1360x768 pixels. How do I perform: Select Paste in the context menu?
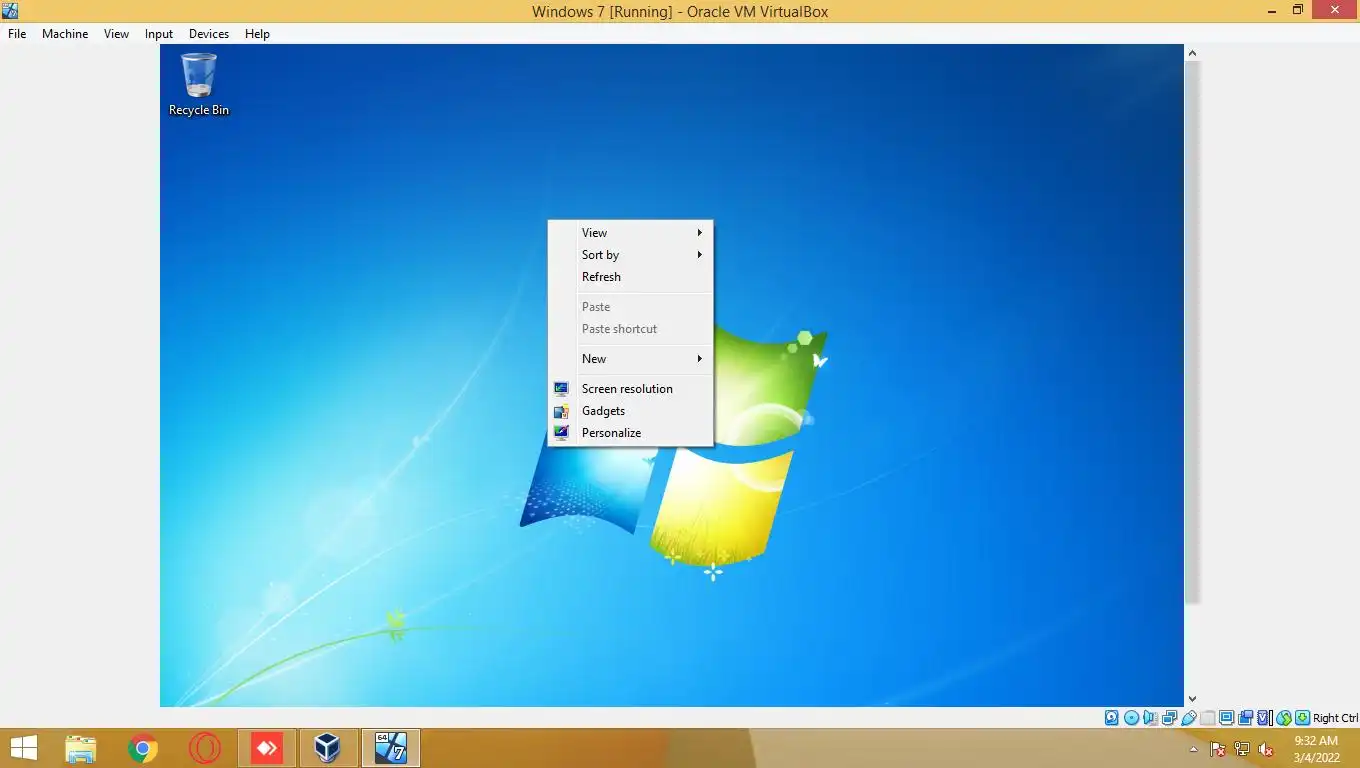tap(630, 306)
